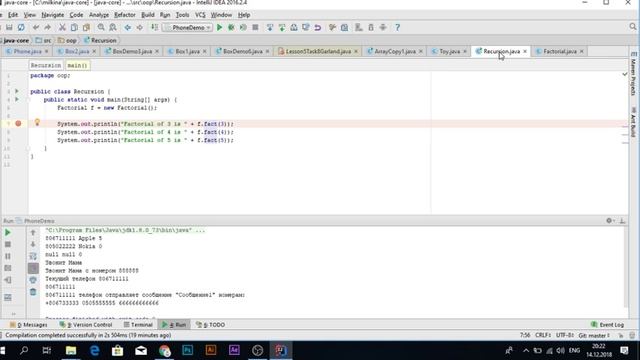
Task: Click the Replace toolbar icon
Action: click(113, 27)
